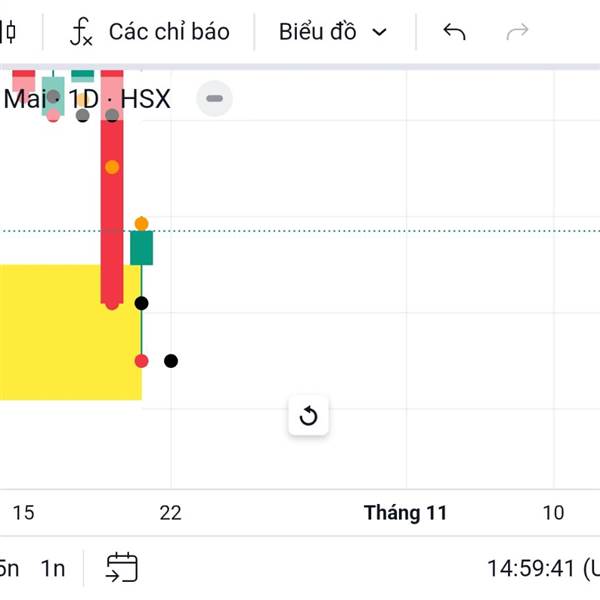This screenshot has height=600, width=600.
Task: Click the red dot below green candle wick
Action: [141, 361]
